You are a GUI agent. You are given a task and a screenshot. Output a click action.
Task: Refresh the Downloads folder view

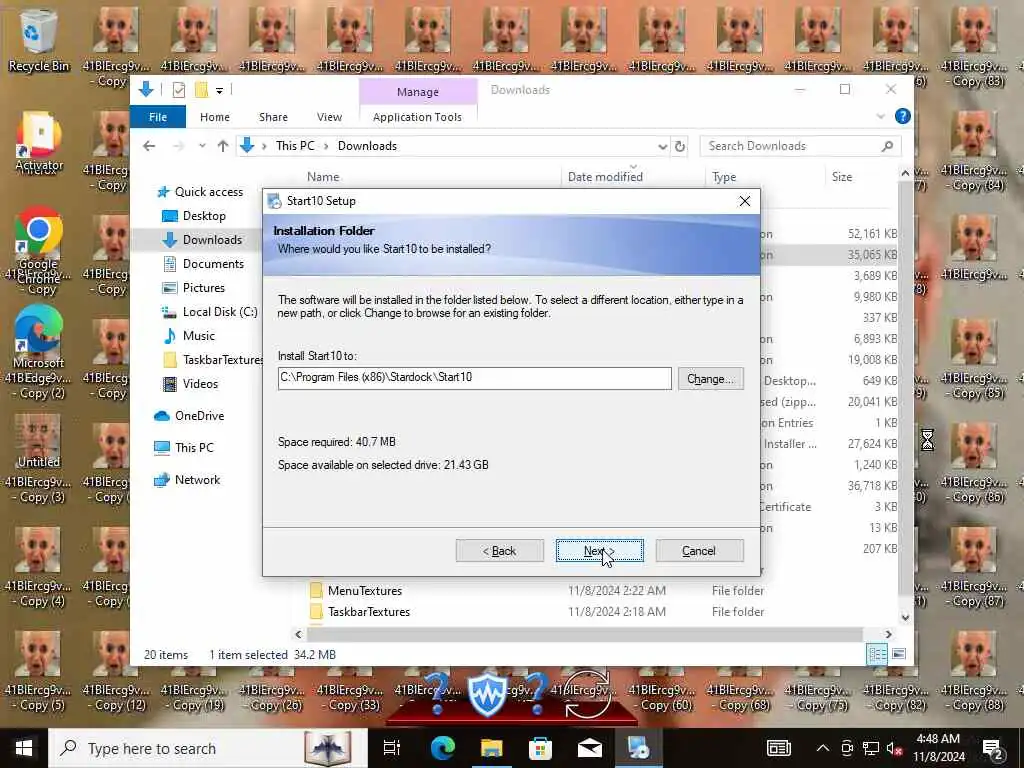[680, 146]
